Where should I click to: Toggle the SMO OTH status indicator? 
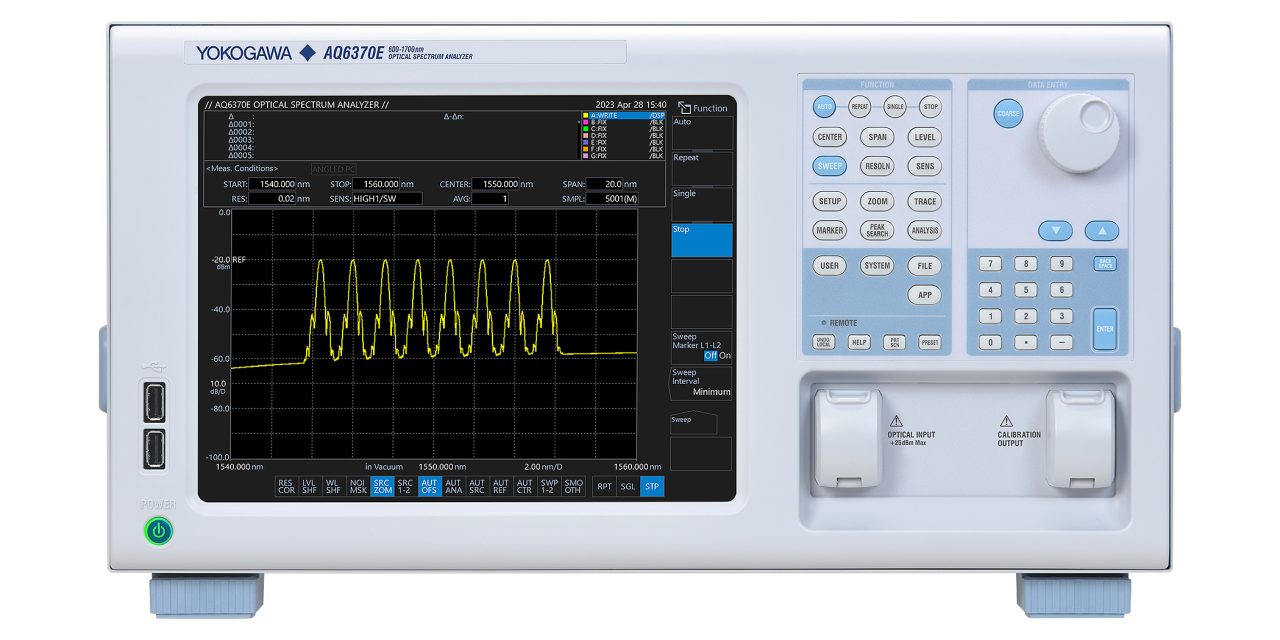pos(573,487)
